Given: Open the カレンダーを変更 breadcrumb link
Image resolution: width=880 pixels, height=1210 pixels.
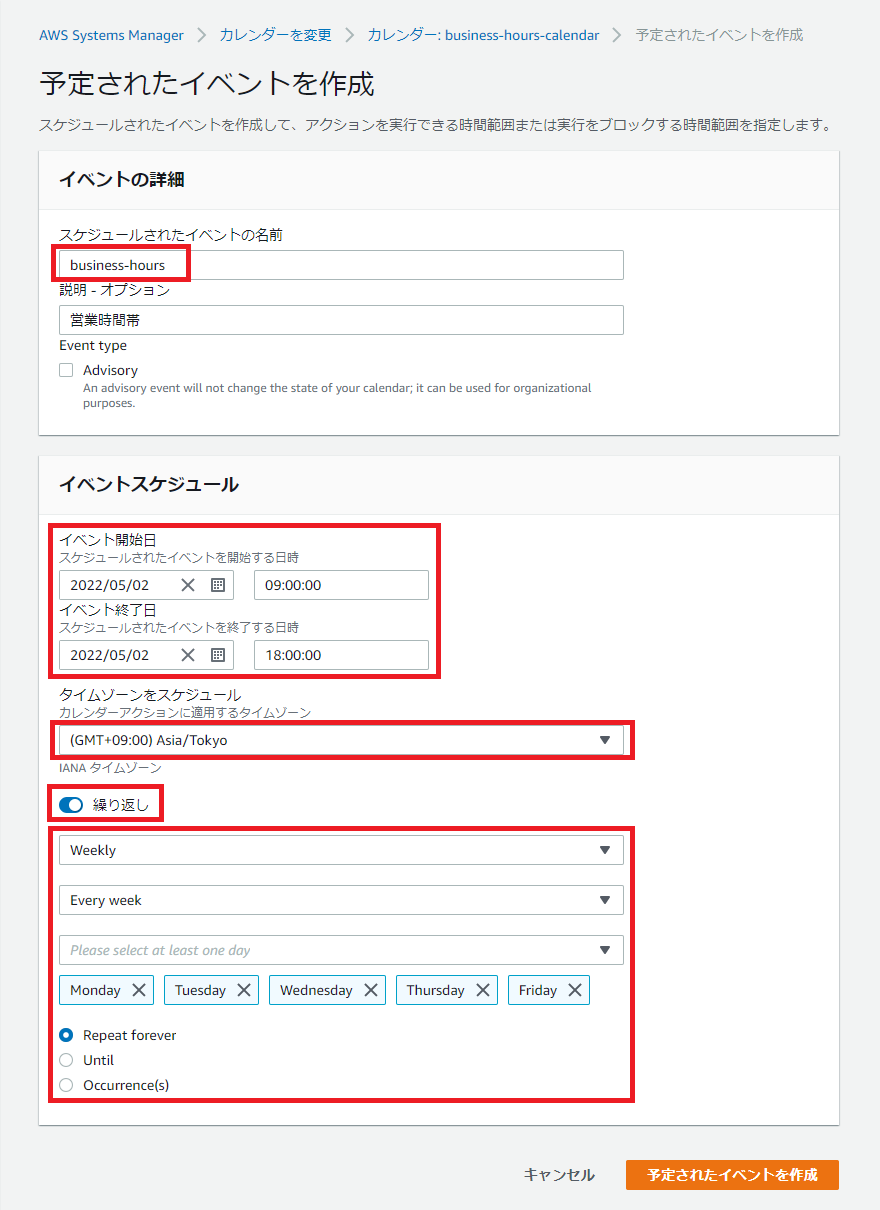Looking at the screenshot, I should [275, 35].
